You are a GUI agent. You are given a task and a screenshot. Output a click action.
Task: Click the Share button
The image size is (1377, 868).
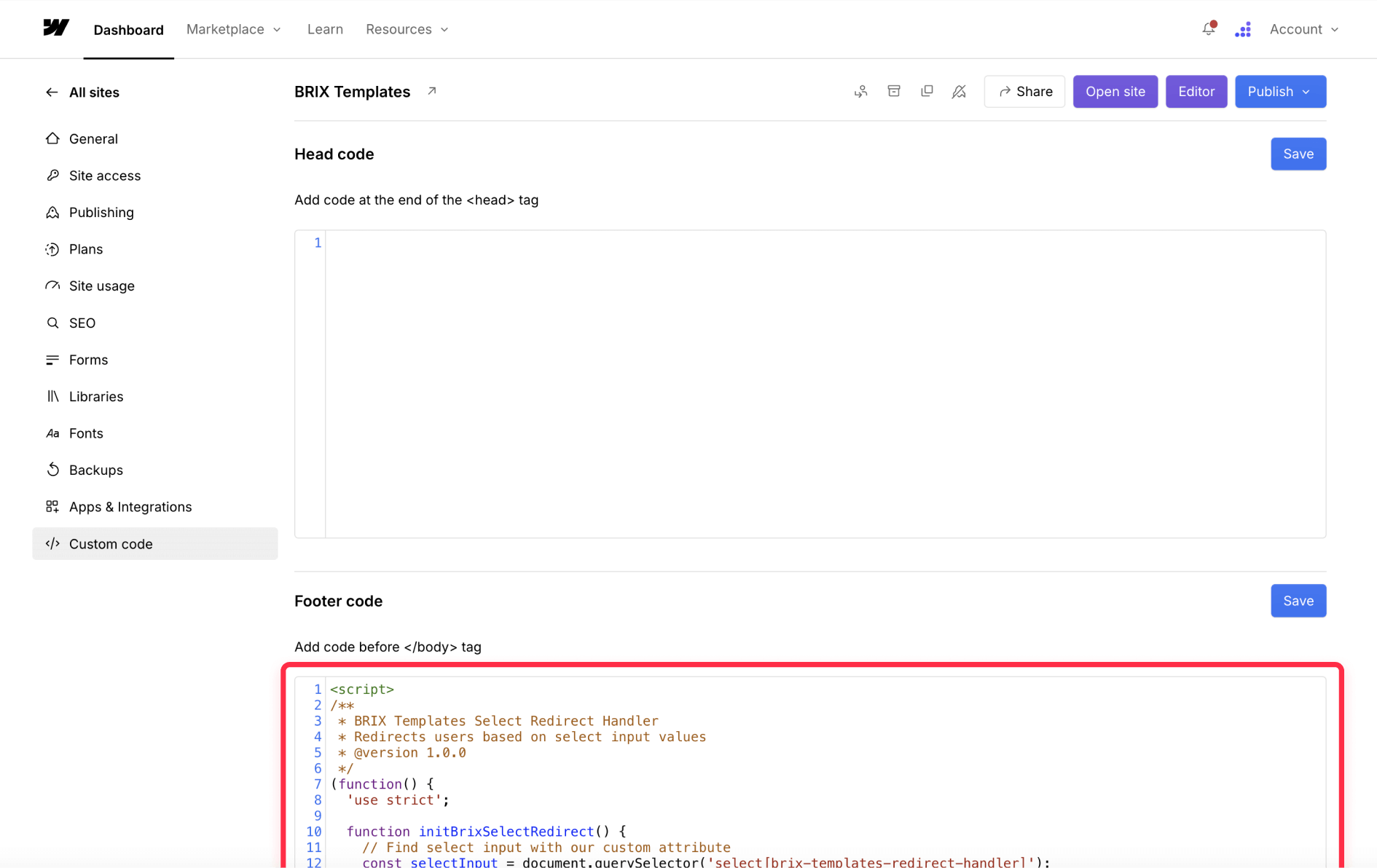click(x=1024, y=92)
